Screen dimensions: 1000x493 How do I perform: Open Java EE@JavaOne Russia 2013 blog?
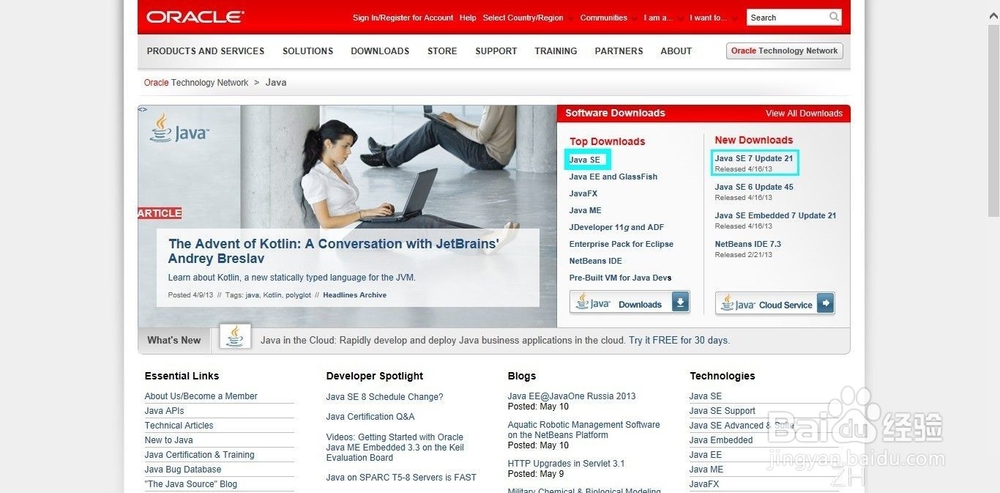point(571,396)
